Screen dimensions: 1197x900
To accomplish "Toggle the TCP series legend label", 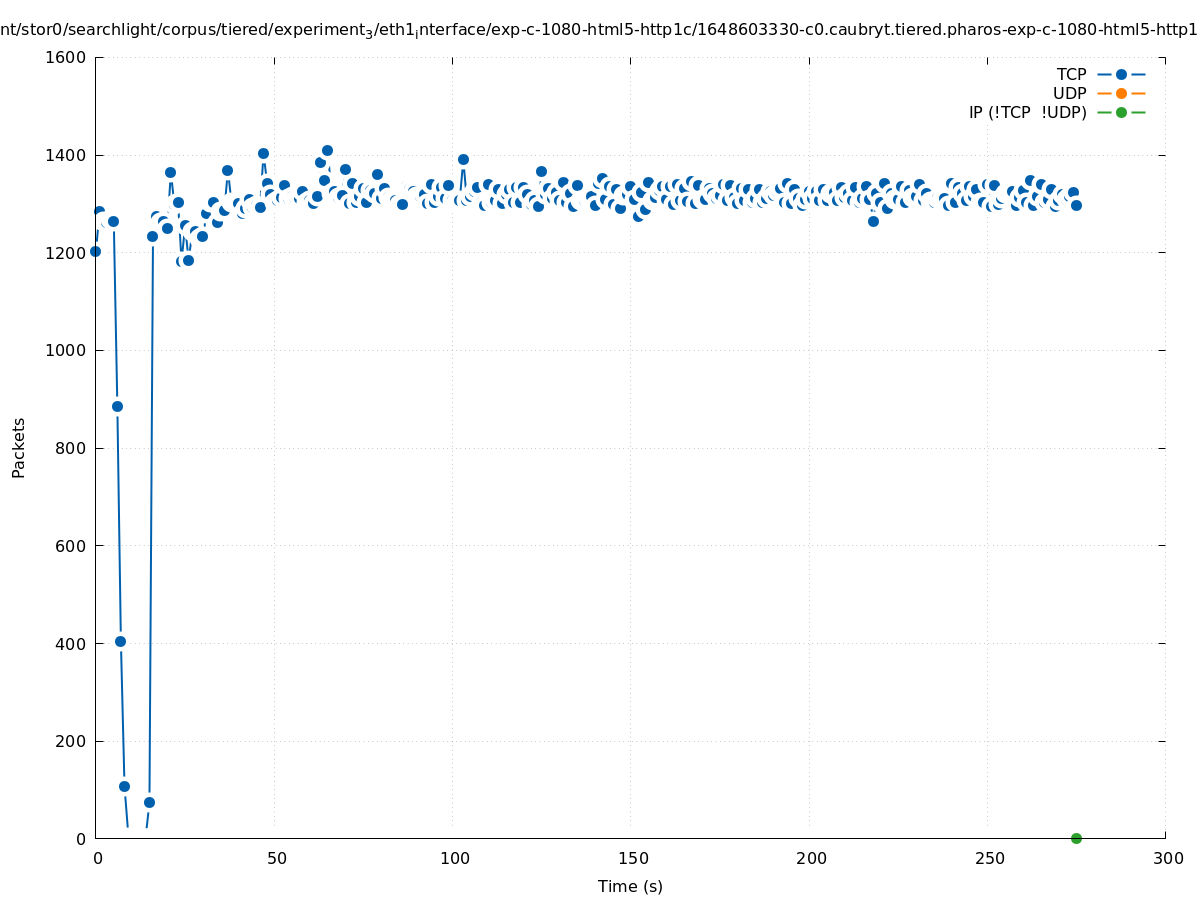I will pos(1071,74).
